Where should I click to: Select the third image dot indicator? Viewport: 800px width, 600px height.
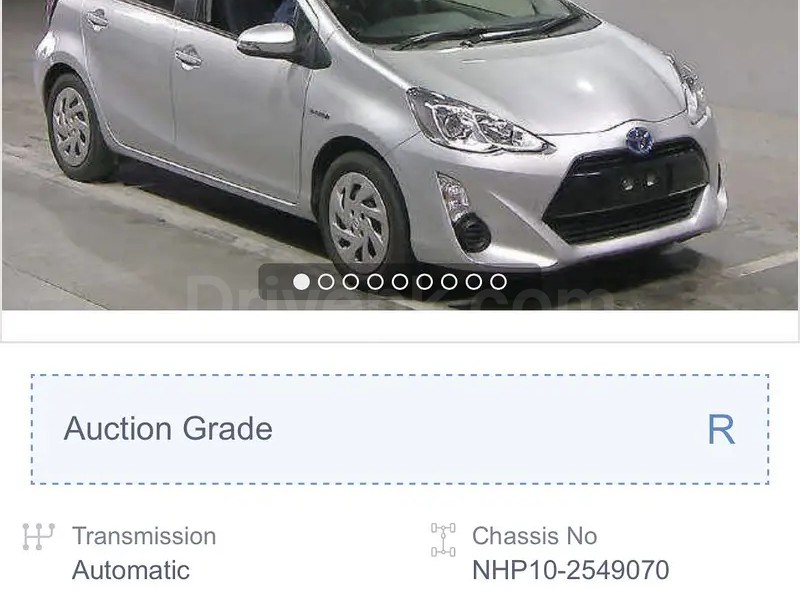click(351, 282)
